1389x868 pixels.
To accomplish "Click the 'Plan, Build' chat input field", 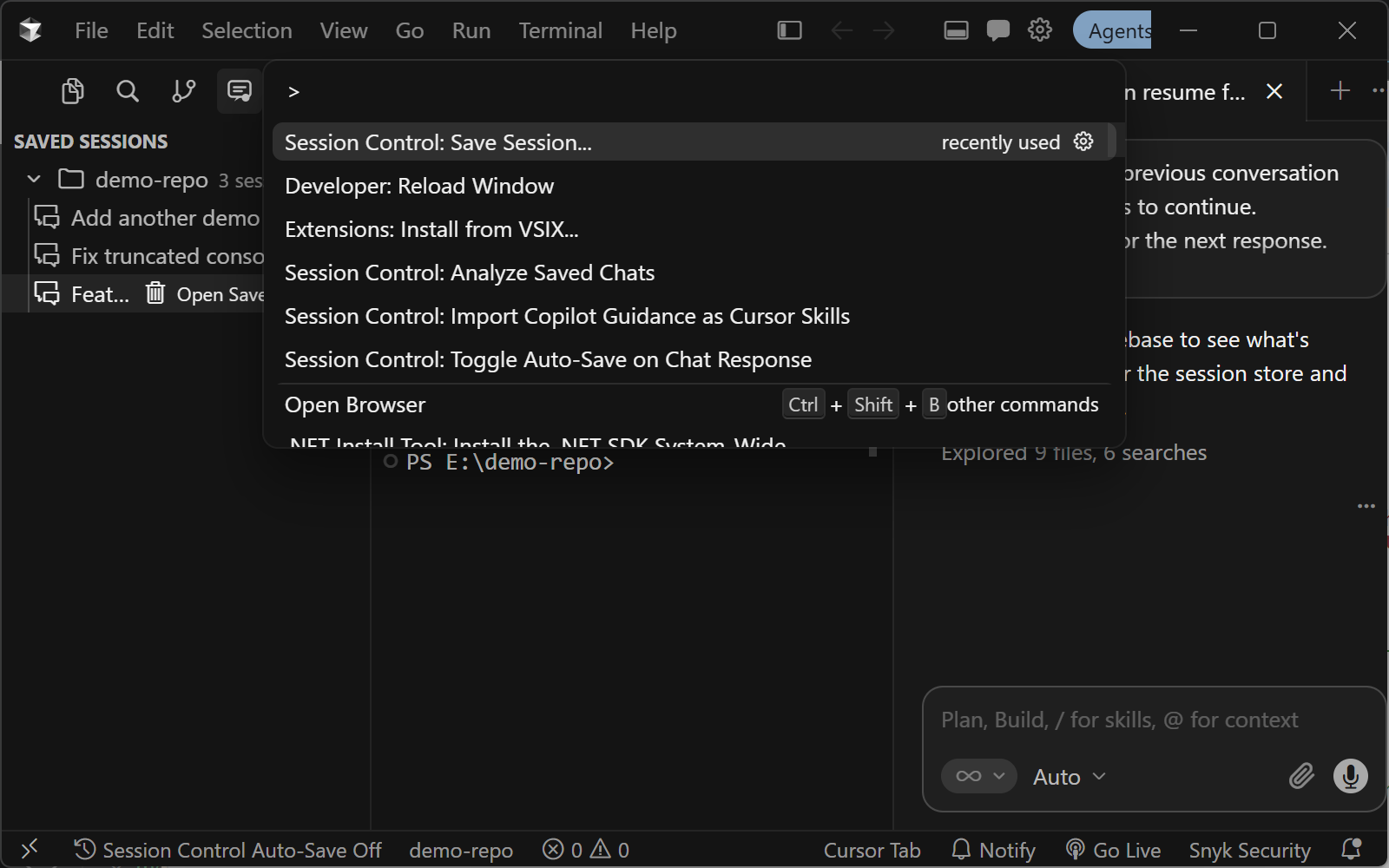I will pos(1119,720).
